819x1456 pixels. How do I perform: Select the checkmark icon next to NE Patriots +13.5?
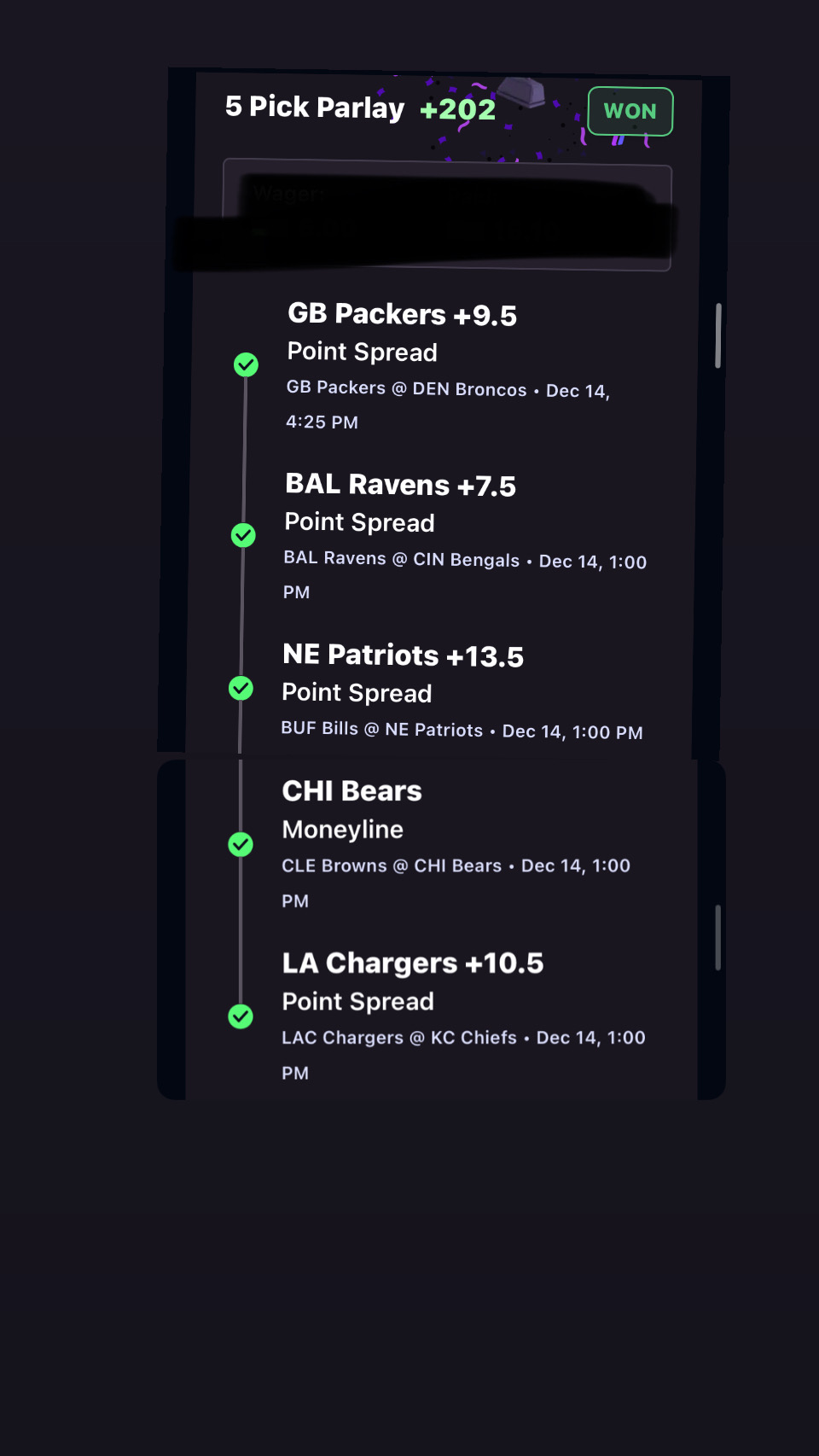(x=241, y=688)
